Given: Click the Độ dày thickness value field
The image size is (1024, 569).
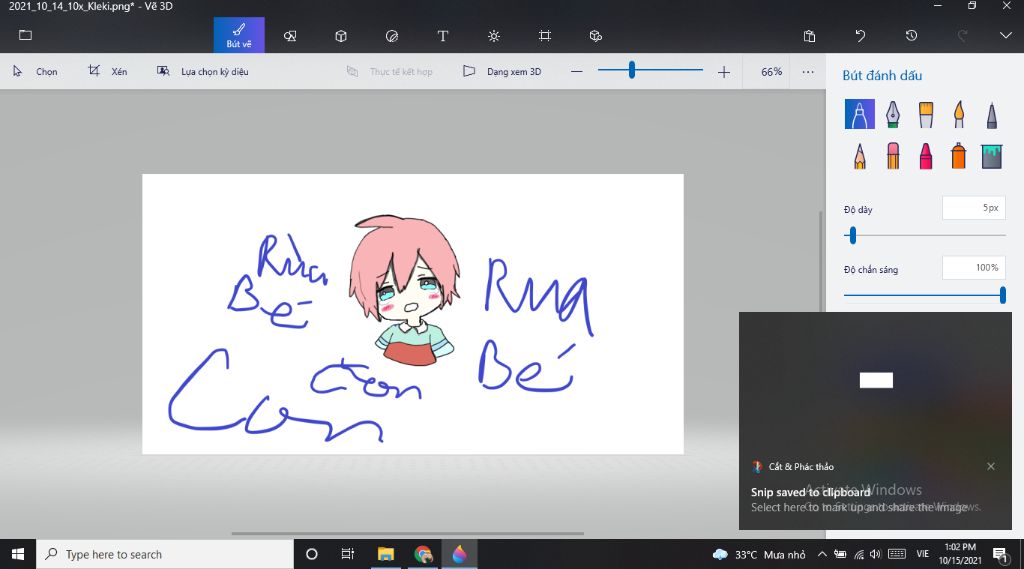Looking at the screenshot, I should point(974,208).
